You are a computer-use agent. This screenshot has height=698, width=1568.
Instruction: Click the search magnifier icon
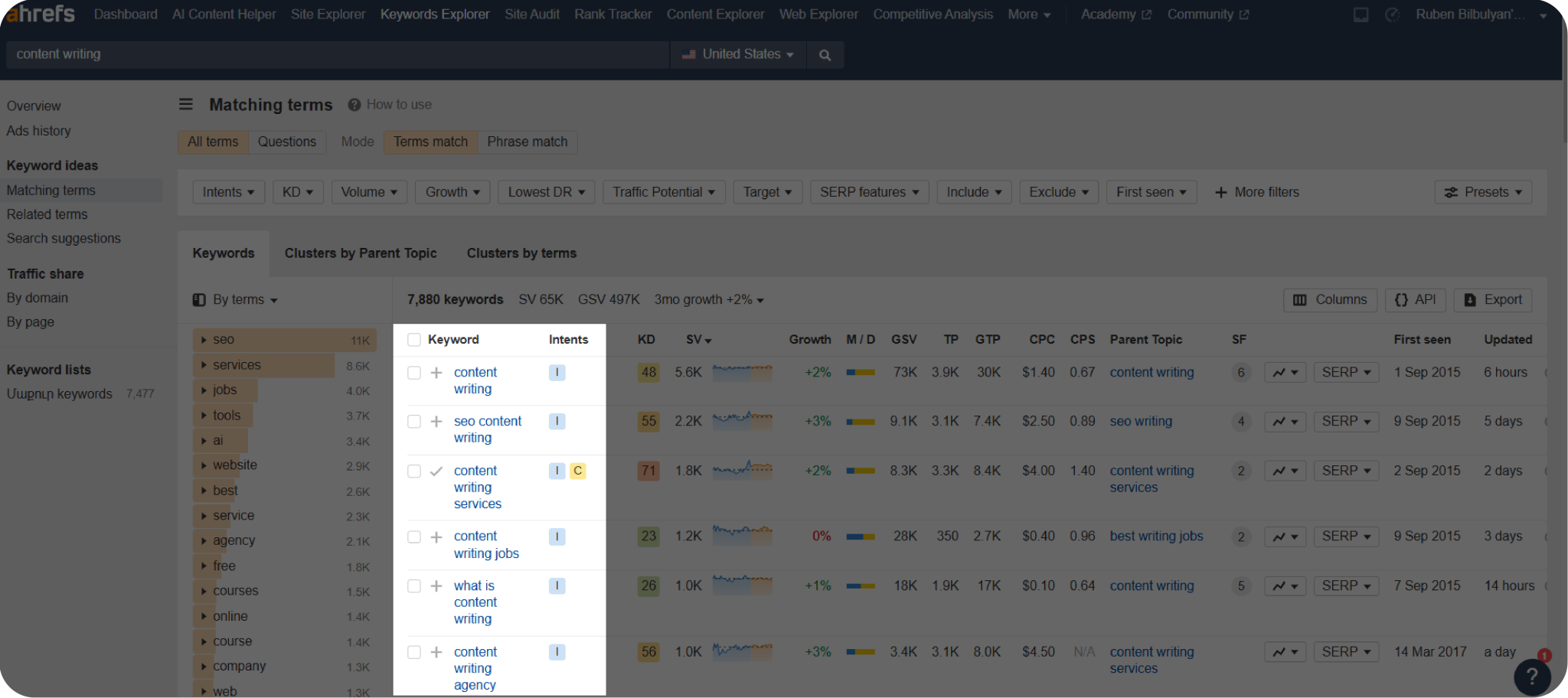coord(825,54)
